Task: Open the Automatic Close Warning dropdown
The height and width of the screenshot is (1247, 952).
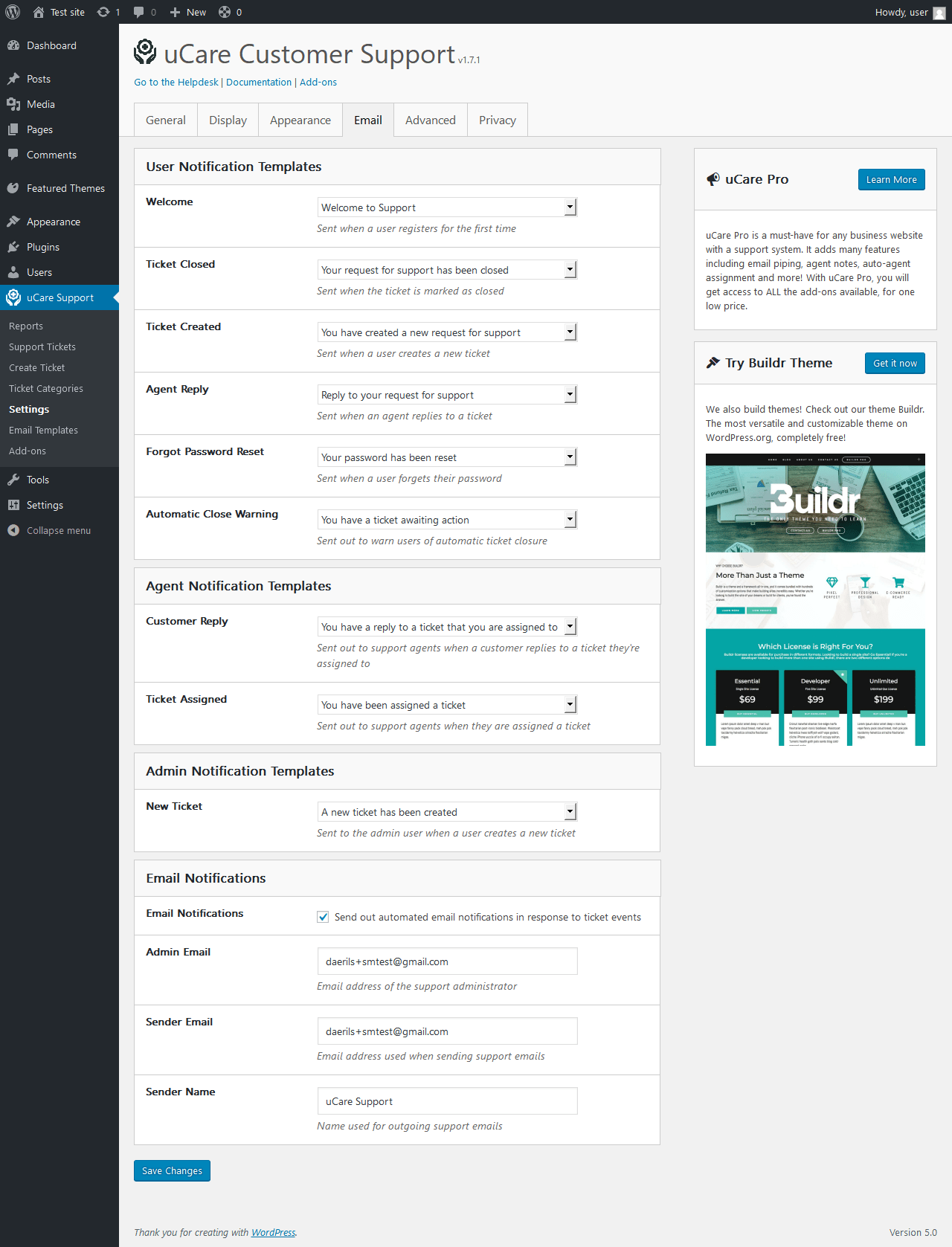Action: tap(447, 520)
